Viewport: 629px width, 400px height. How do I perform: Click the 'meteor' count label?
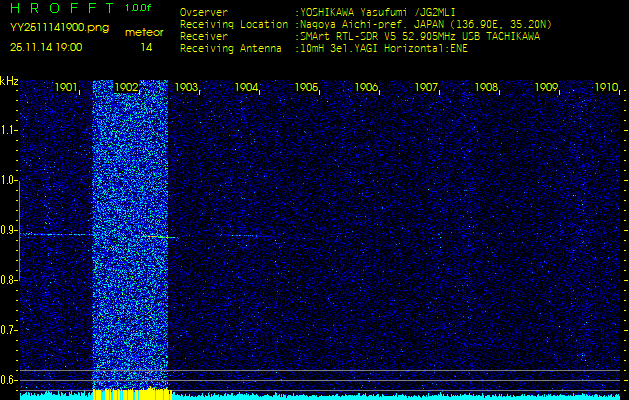coord(144,32)
